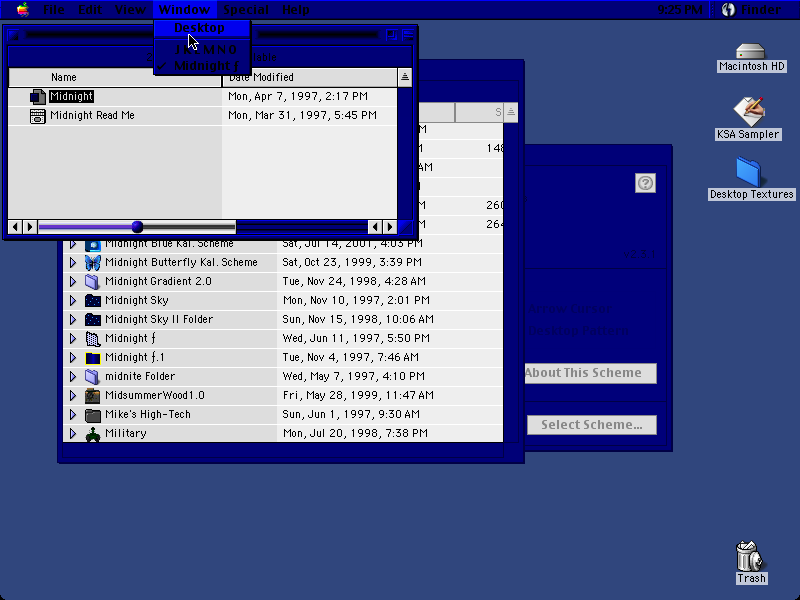Image resolution: width=800 pixels, height=600 pixels.
Task: Select the KSA Sampler desktop icon
Action: pos(748,111)
